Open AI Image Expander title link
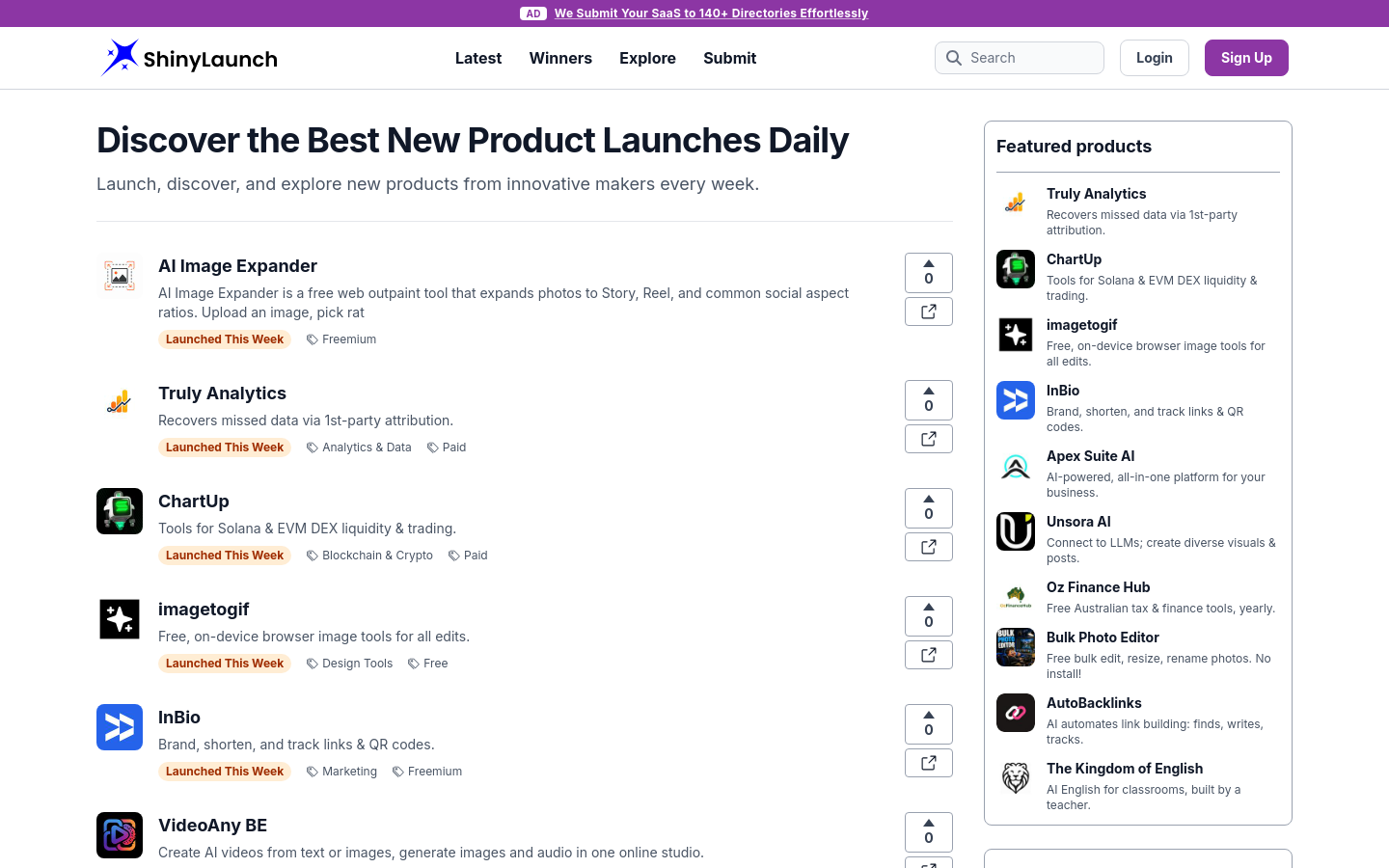 pyautogui.click(x=237, y=266)
